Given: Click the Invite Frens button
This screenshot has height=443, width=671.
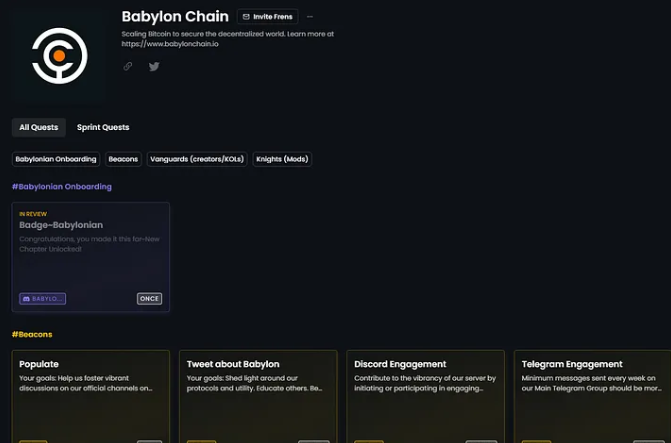Looking at the screenshot, I should click(x=267, y=17).
